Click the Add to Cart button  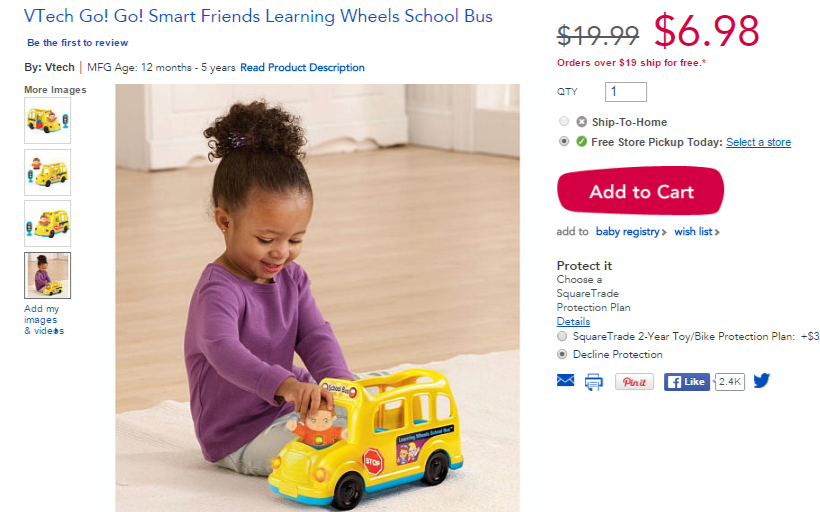[x=641, y=191]
